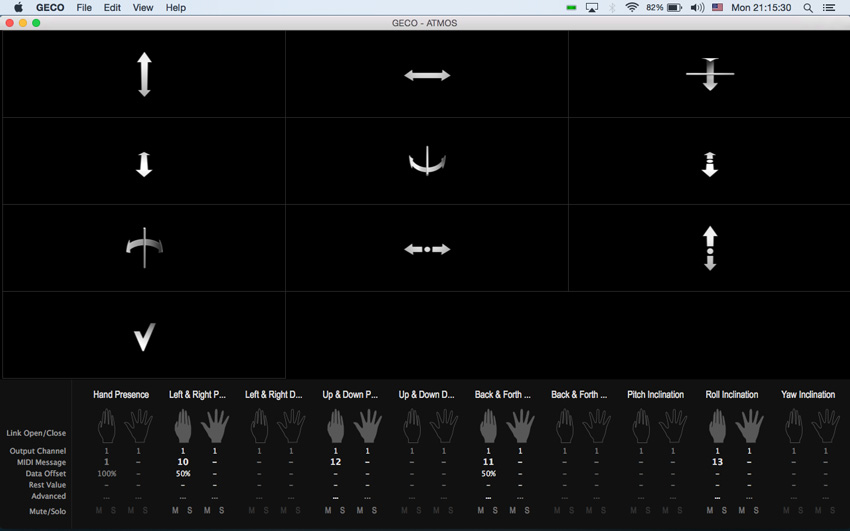Viewport: 850px width, 531px height.
Task: Mute open hand of Left & Right P...
Action: click(x=207, y=510)
